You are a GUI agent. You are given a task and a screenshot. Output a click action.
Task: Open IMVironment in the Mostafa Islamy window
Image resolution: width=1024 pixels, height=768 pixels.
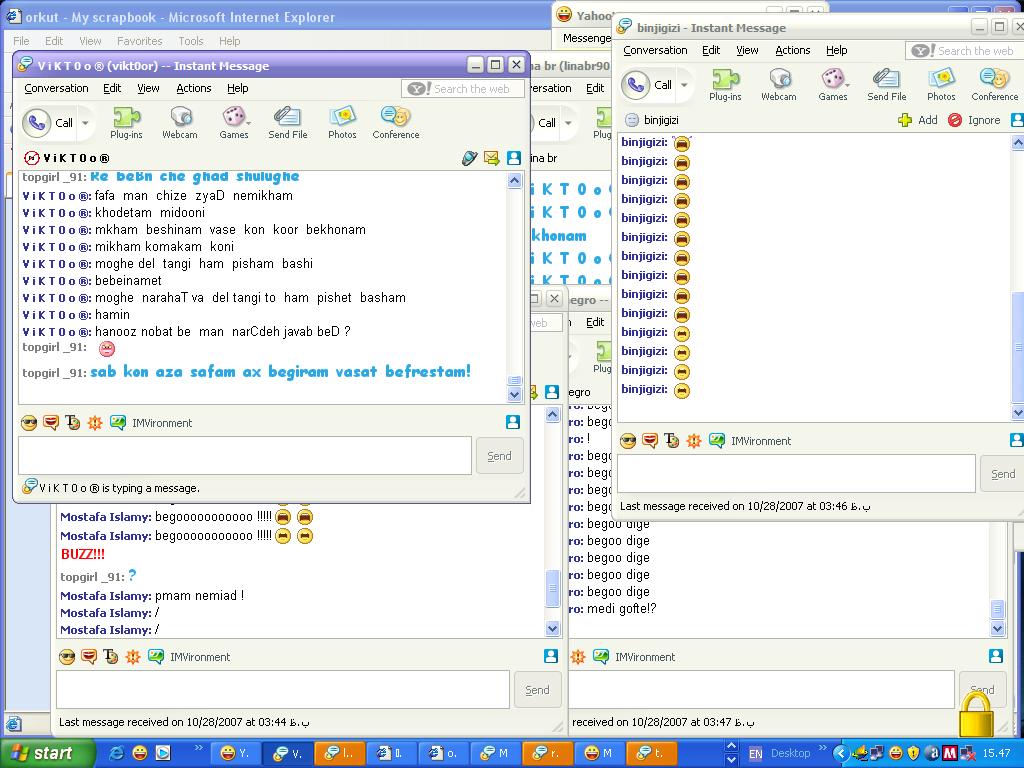189,657
